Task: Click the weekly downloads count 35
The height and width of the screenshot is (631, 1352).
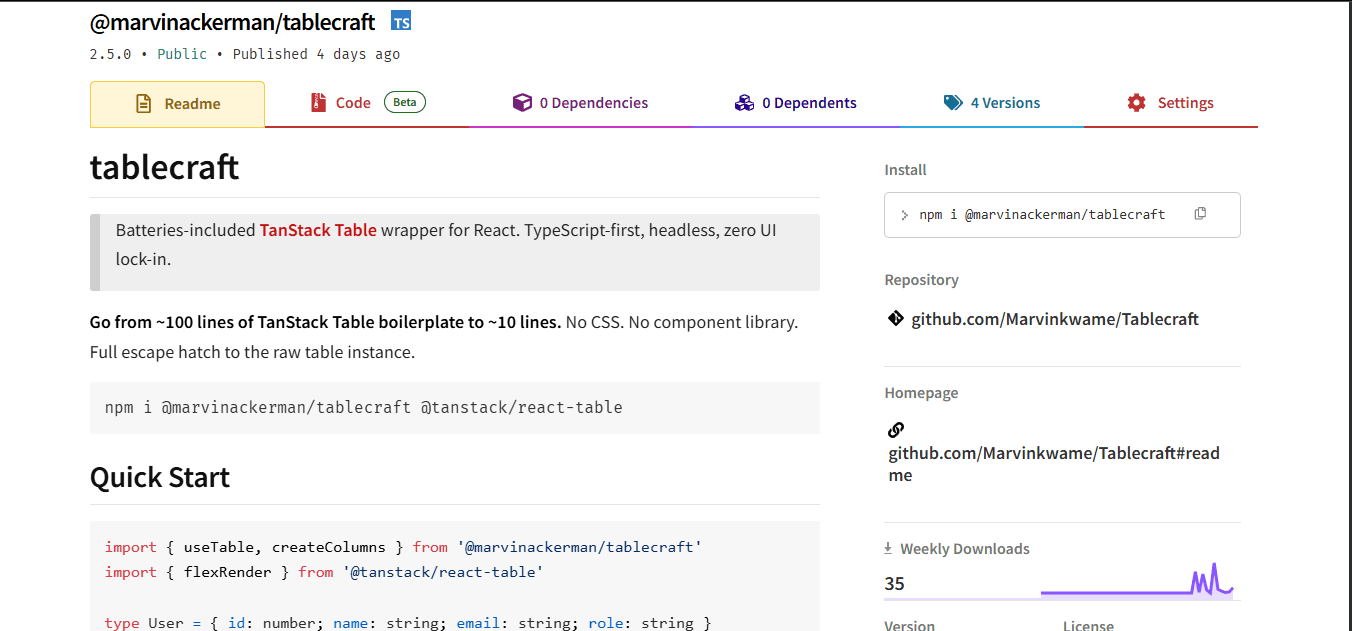Action: click(894, 583)
